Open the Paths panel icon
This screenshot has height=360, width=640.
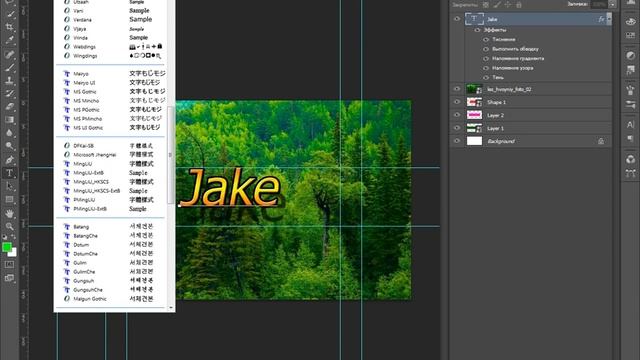(x=631, y=173)
